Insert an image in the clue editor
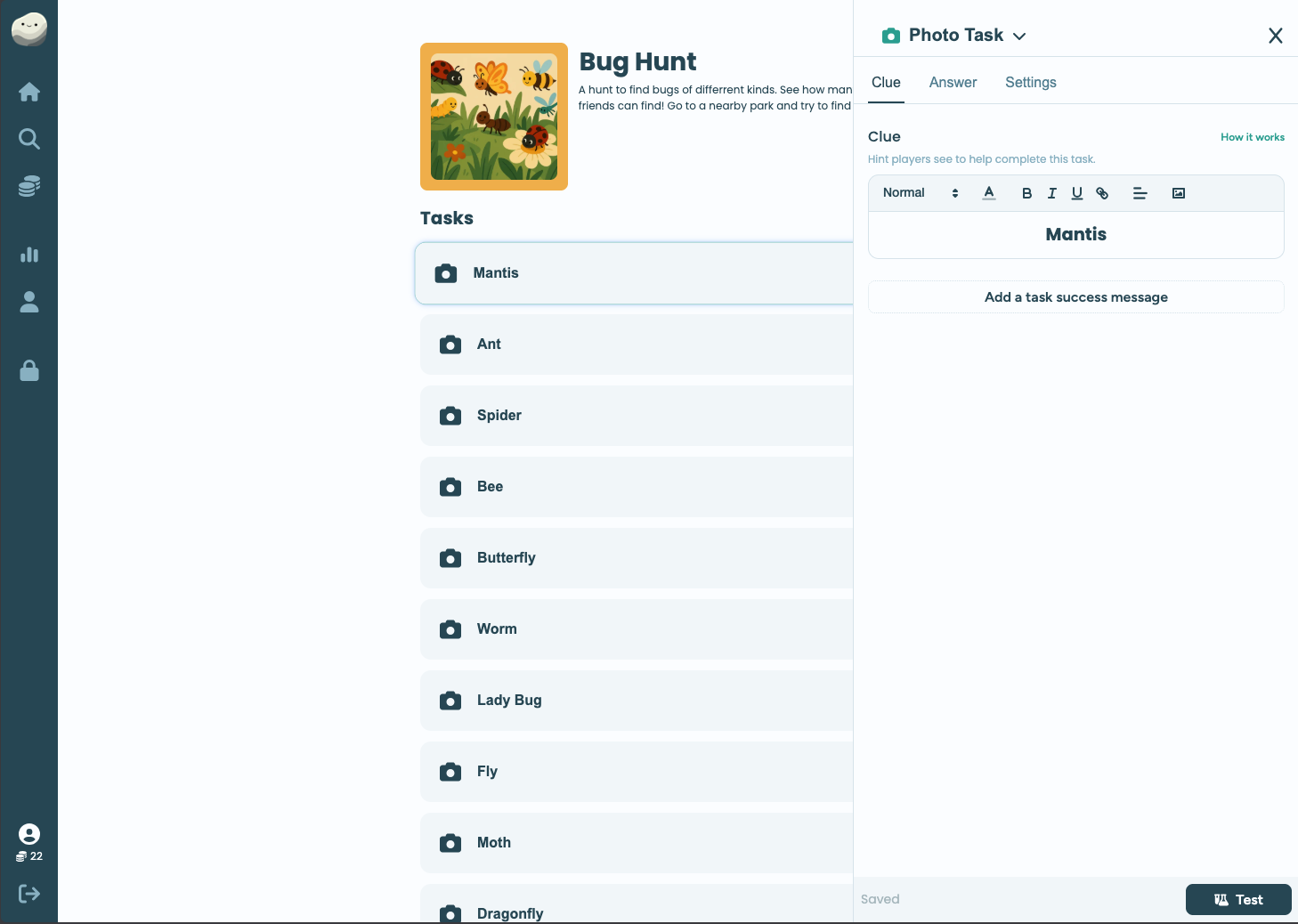The image size is (1298, 924). pyautogui.click(x=1179, y=193)
